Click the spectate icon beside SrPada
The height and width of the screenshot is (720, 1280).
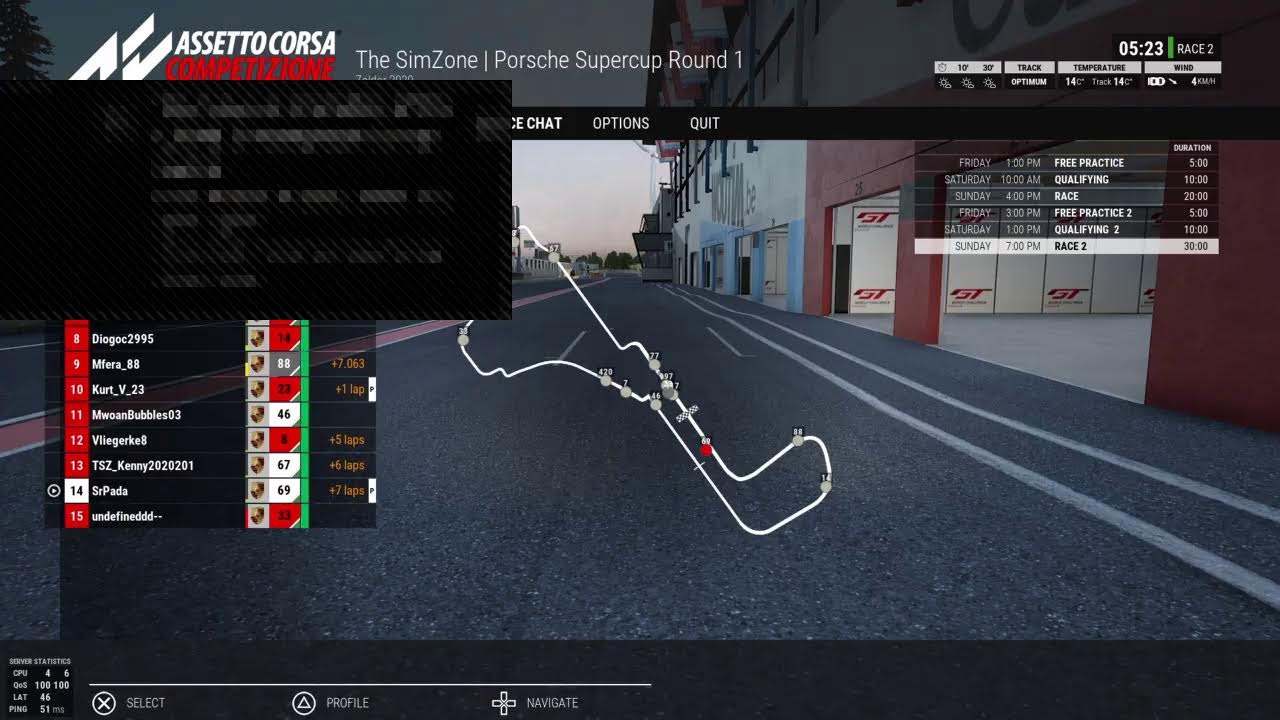click(54, 491)
